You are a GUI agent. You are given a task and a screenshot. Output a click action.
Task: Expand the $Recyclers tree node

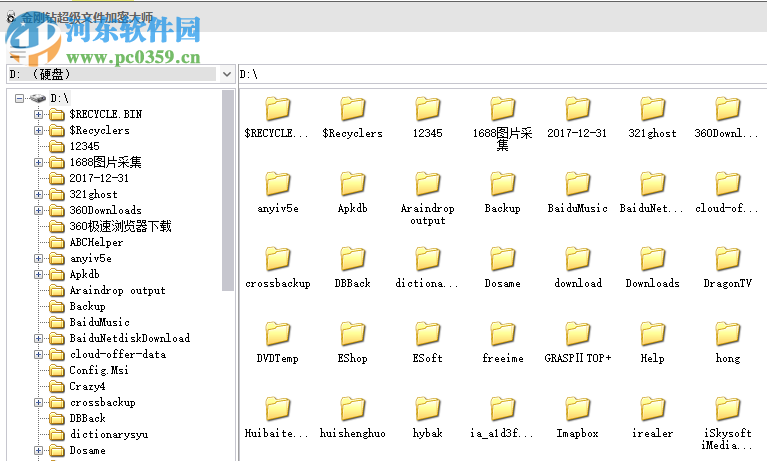point(38,131)
